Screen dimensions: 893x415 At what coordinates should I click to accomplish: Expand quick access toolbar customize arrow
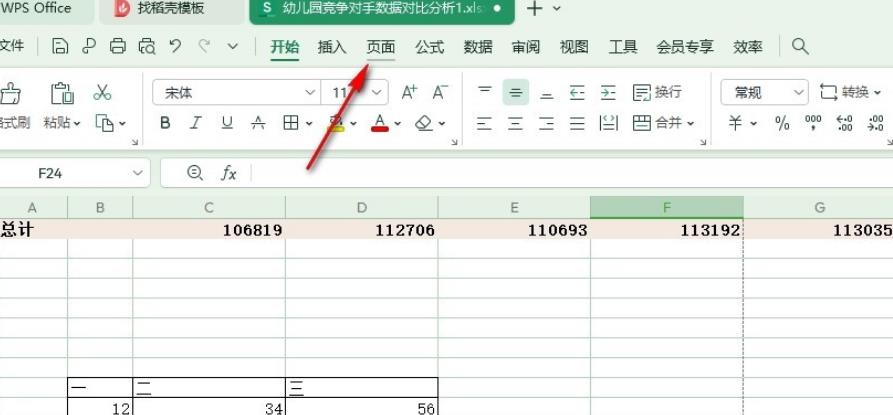tap(232, 46)
